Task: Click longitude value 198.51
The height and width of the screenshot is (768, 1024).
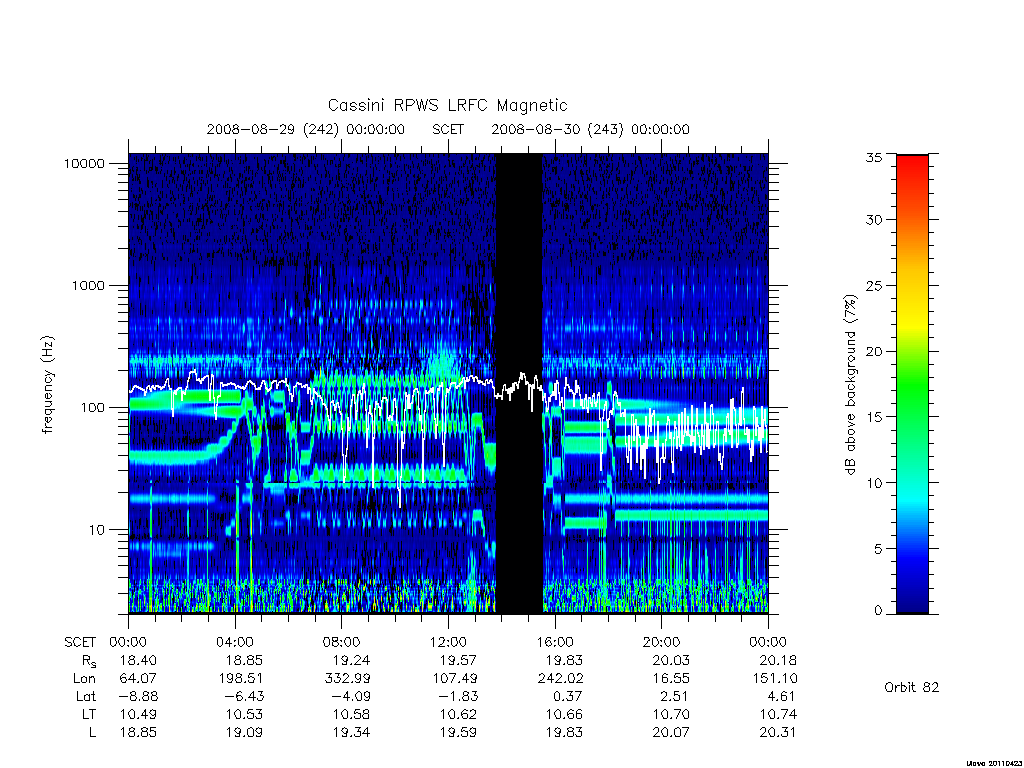Action: click(240, 679)
